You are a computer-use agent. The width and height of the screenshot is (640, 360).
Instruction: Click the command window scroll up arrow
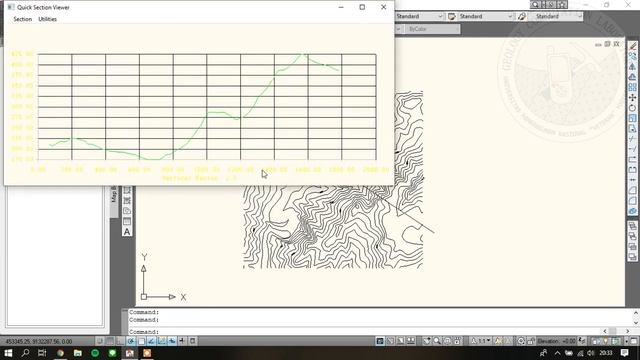636,313
